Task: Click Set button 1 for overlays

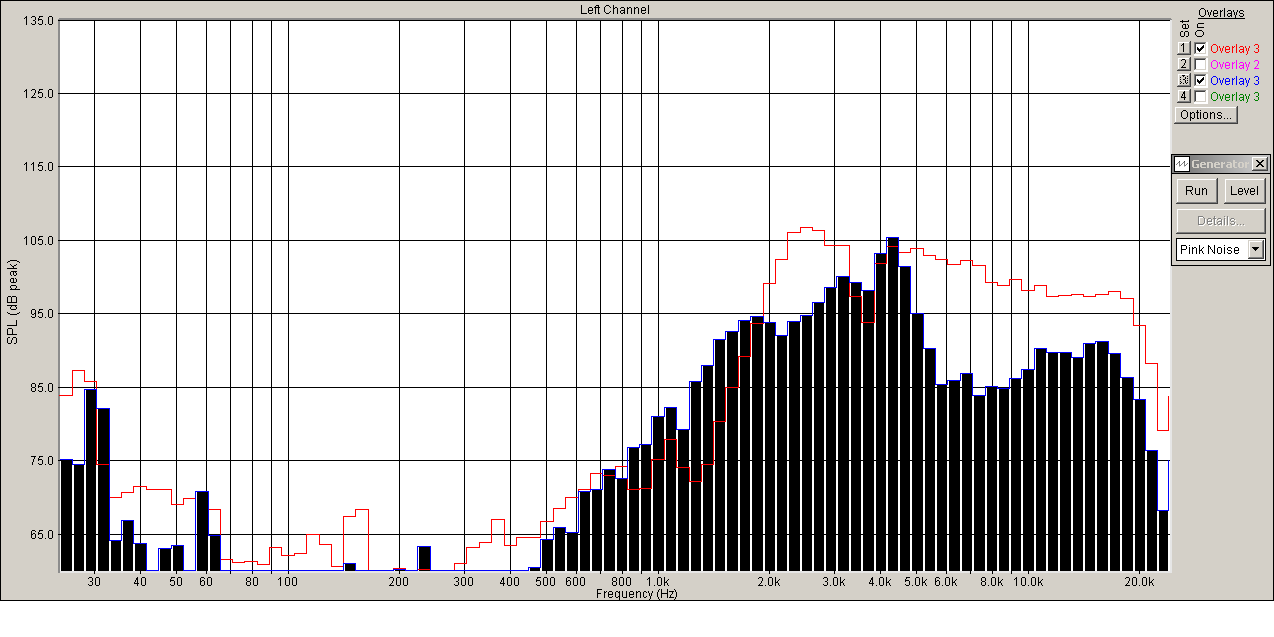Action: pos(1184,48)
